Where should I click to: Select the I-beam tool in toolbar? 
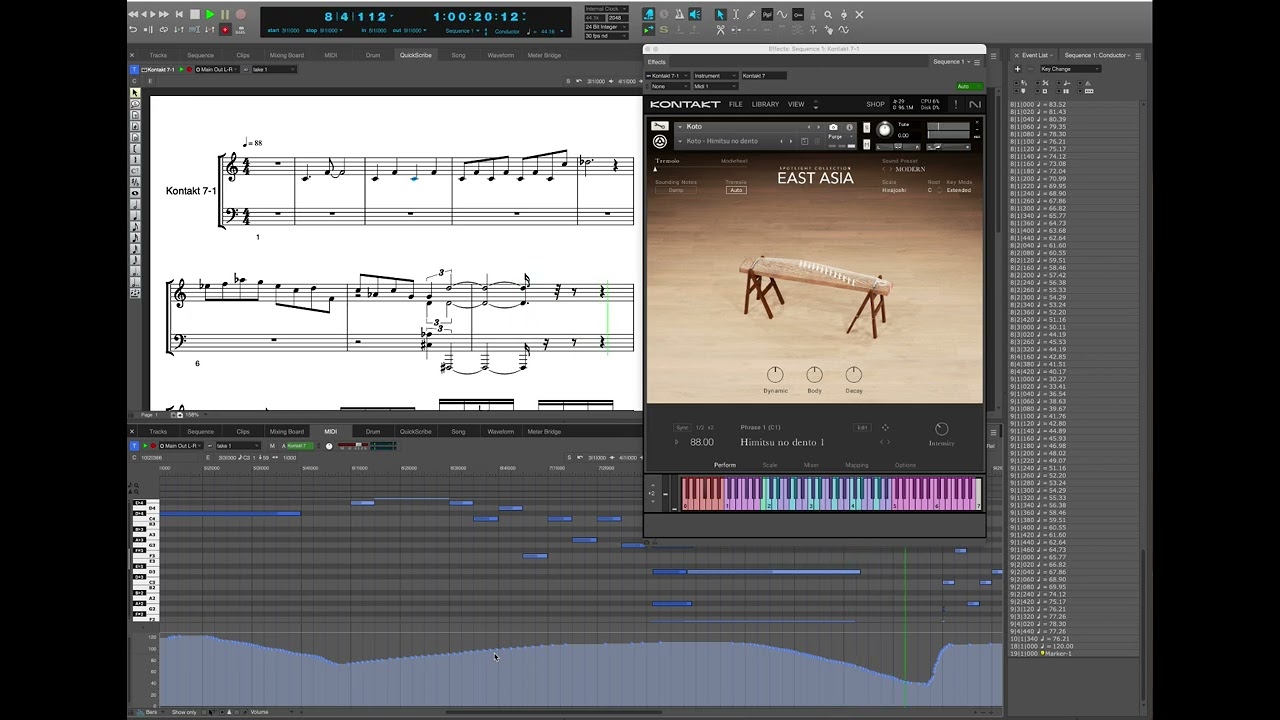736,15
